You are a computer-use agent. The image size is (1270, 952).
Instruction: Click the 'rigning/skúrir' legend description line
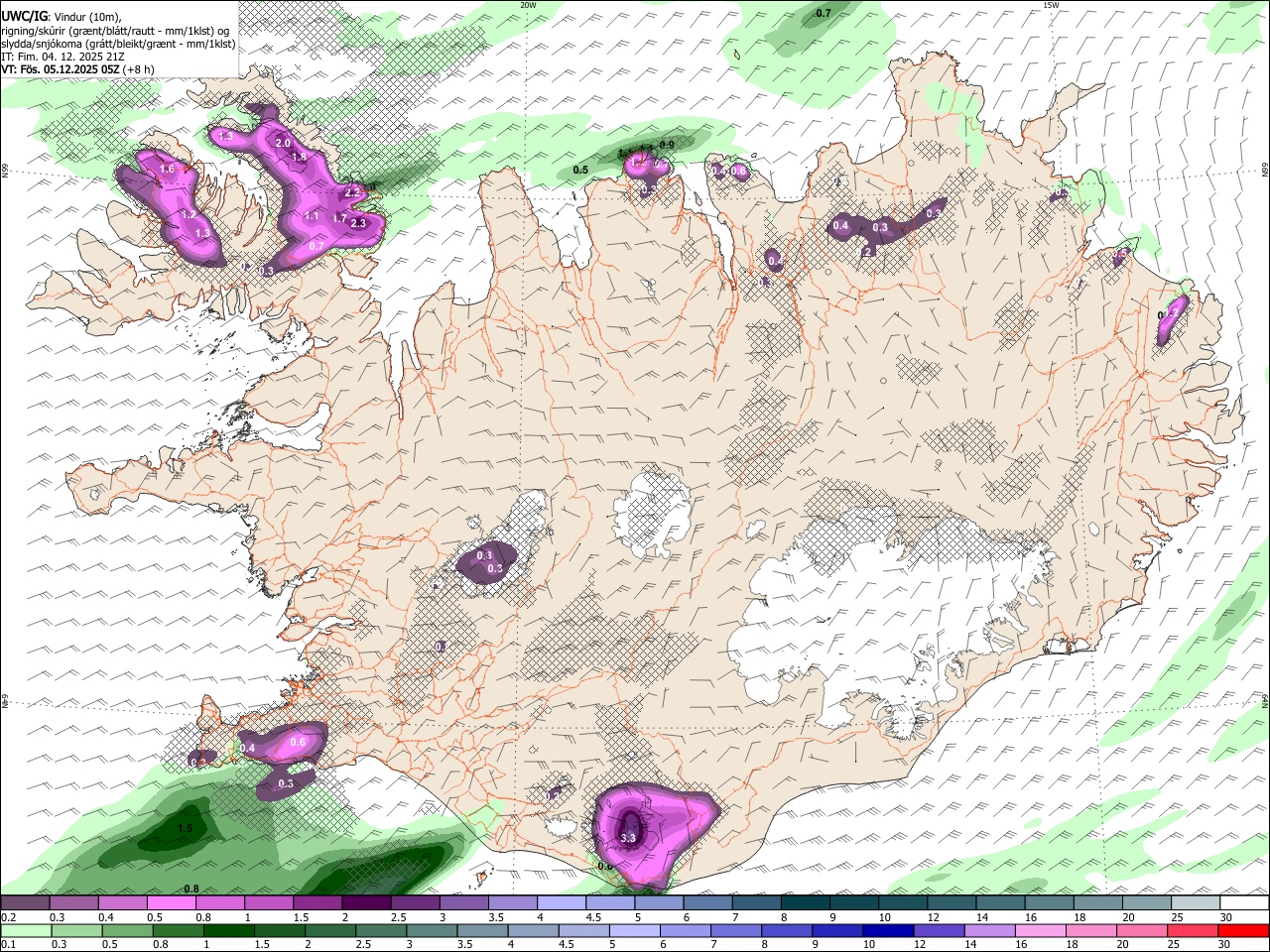click(115, 30)
